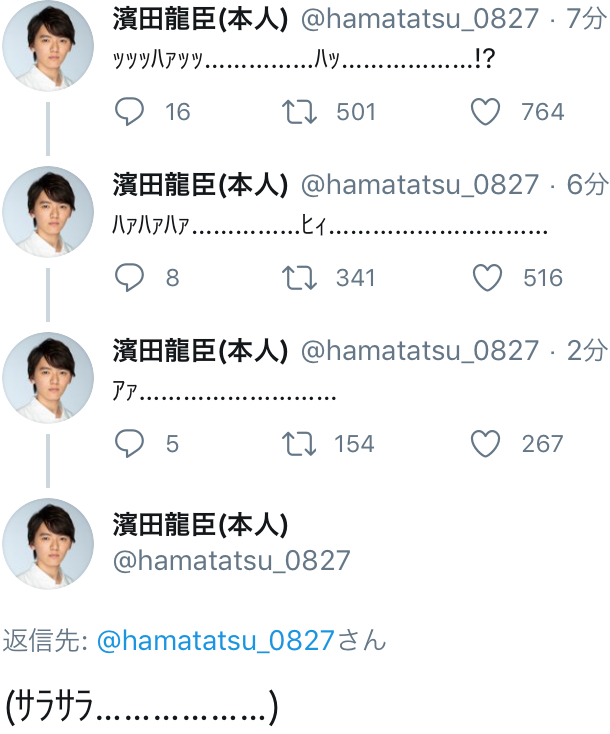This screenshot has width=610, height=734.
Task: Retweet the tweet with 501 retweets
Action: pyautogui.click(x=300, y=112)
